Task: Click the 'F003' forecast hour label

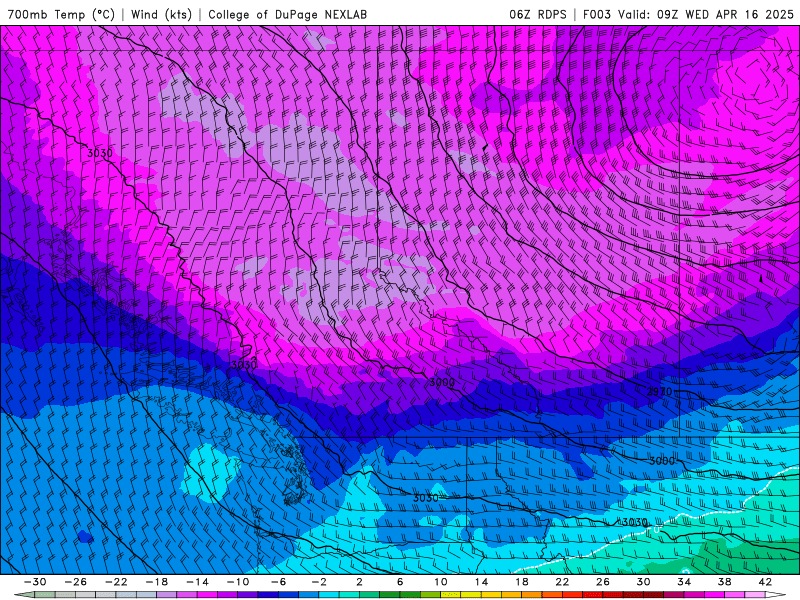Action: (x=596, y=14)
